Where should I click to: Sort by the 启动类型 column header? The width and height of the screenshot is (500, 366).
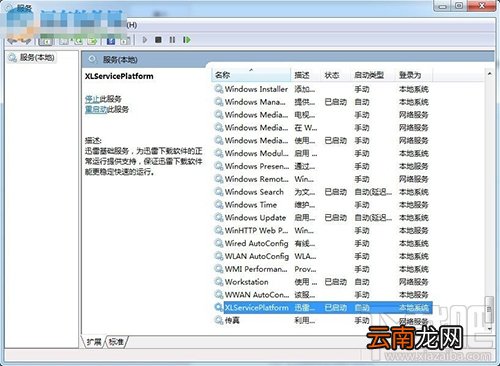(x=373, y=75)
